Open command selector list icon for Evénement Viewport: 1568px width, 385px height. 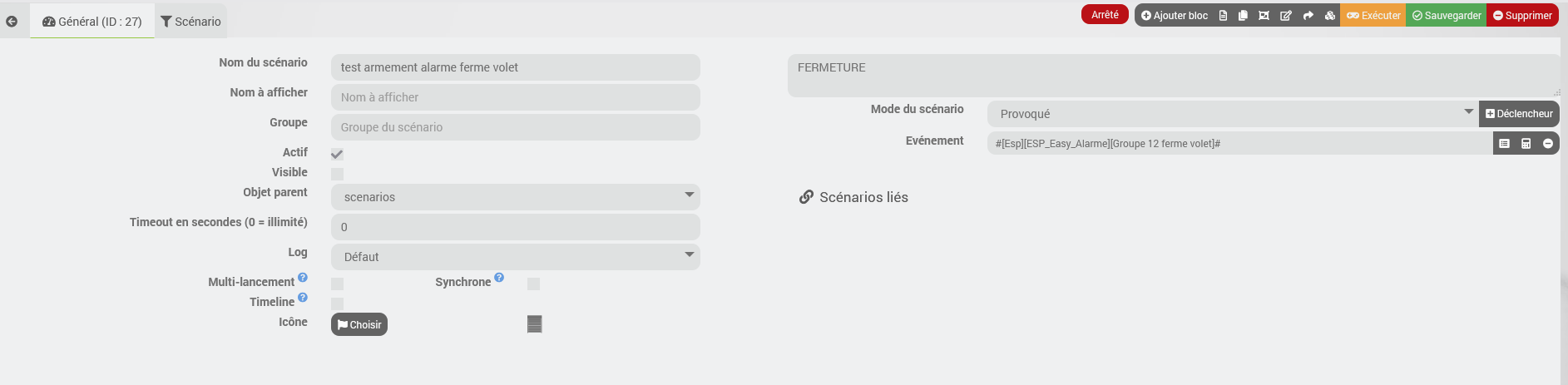pos(1504,144)
